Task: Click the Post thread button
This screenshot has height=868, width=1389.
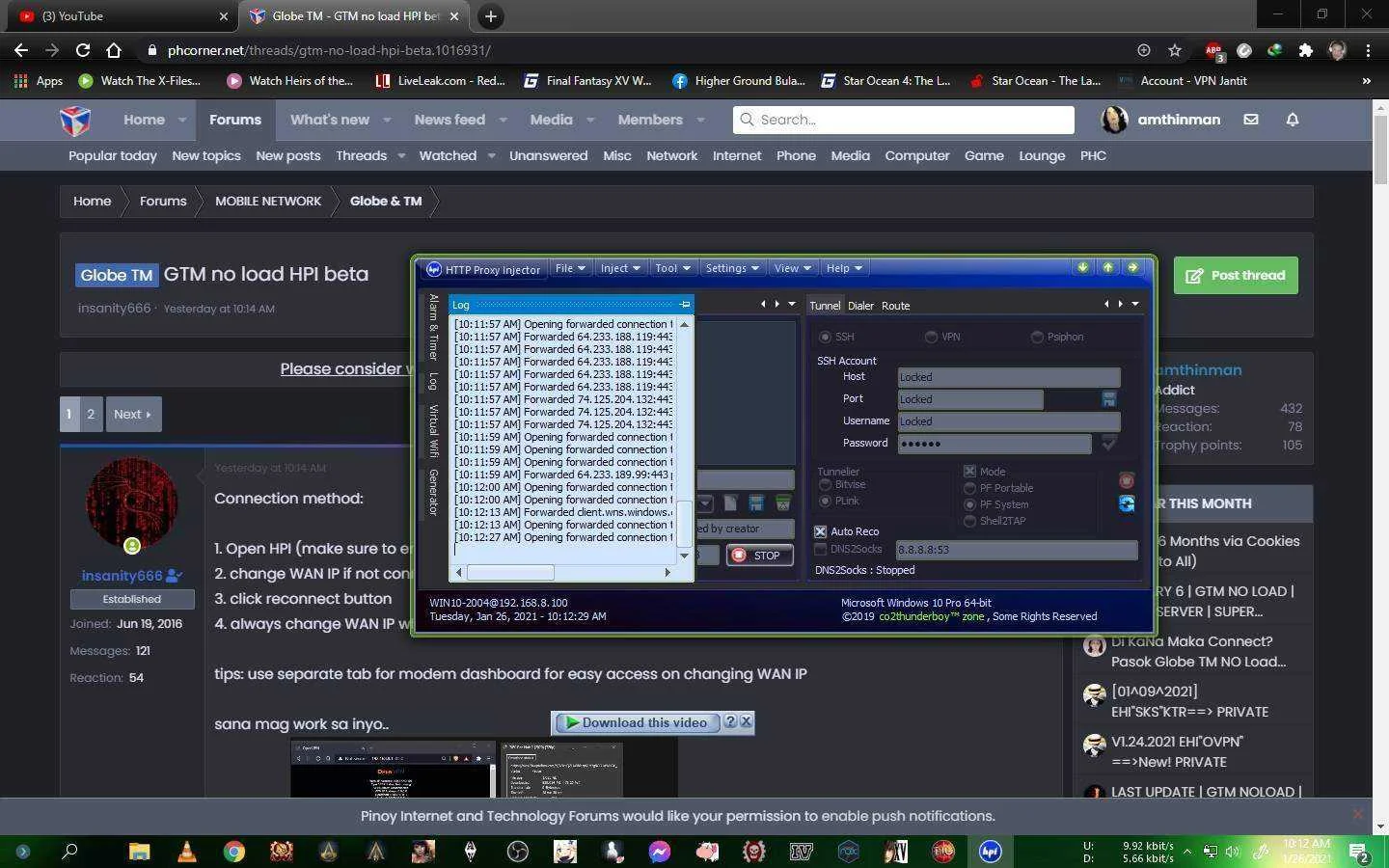Action: (x=1236, y=276)
